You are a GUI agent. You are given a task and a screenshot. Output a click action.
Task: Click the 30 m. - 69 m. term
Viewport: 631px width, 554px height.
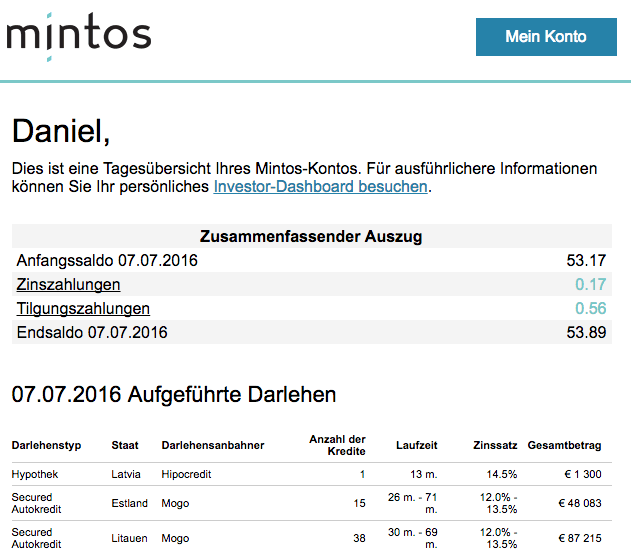point(412,538)
